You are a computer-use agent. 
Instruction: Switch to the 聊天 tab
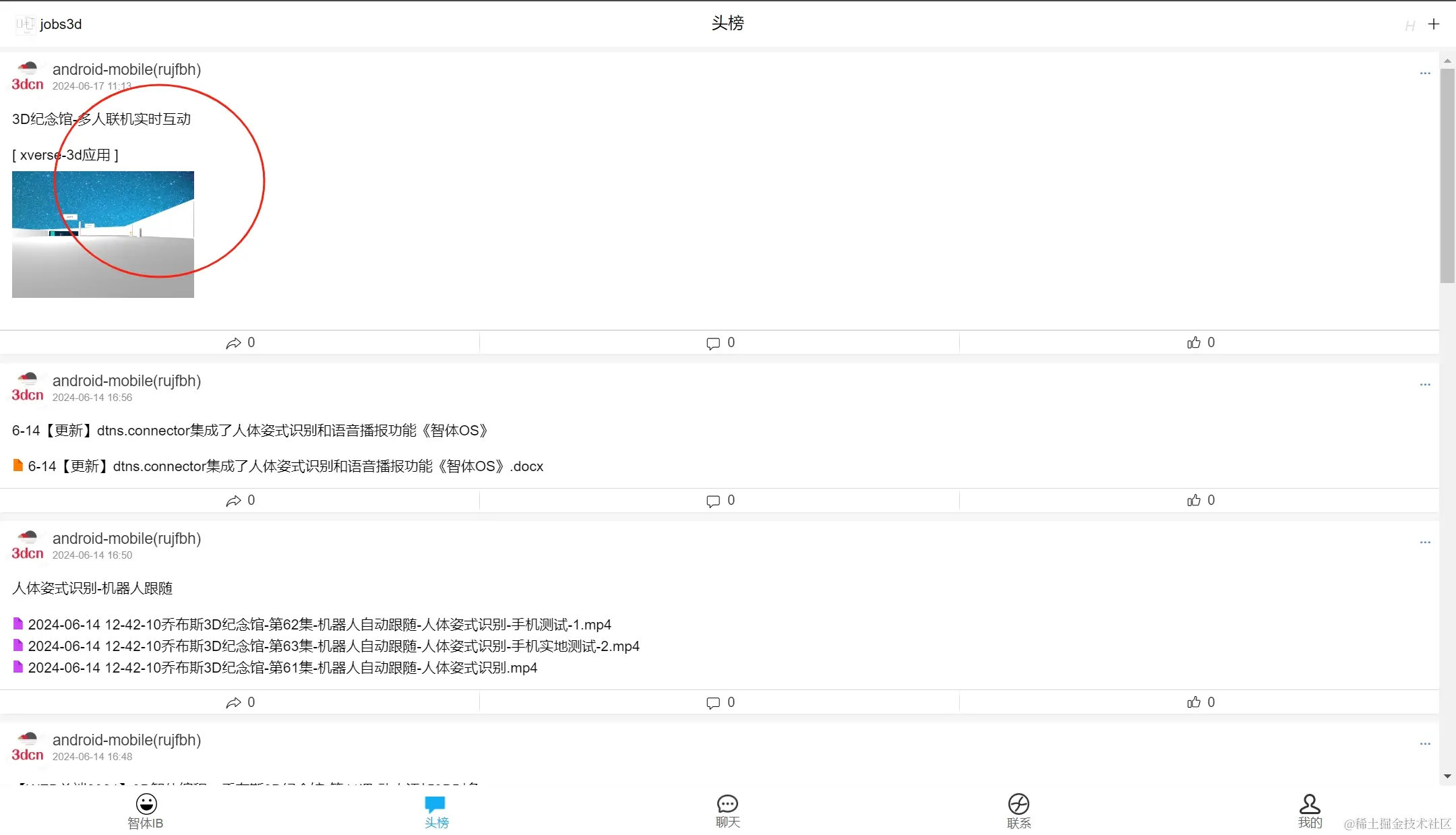pyautogui.click(x=727, y=811)
